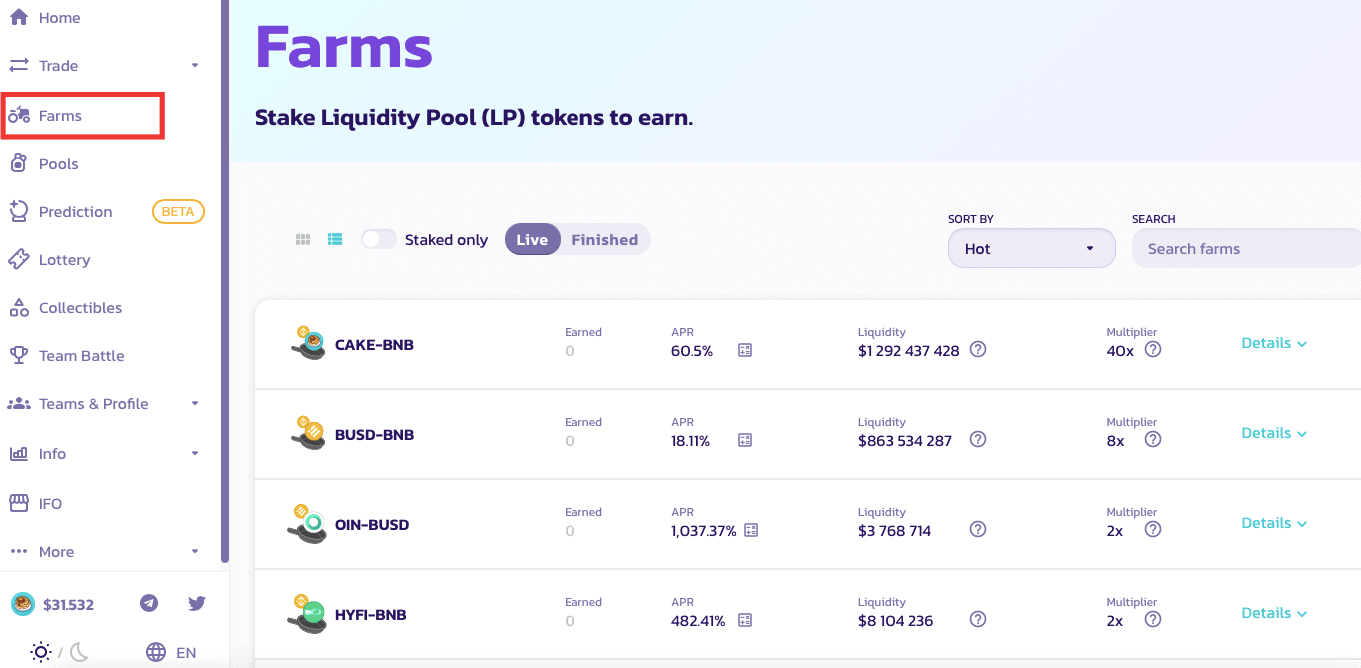The width and height of the screenshot is (1361, 668).
Task: Open the Sort By Hot dropdown
Action: coord(1031,248)
